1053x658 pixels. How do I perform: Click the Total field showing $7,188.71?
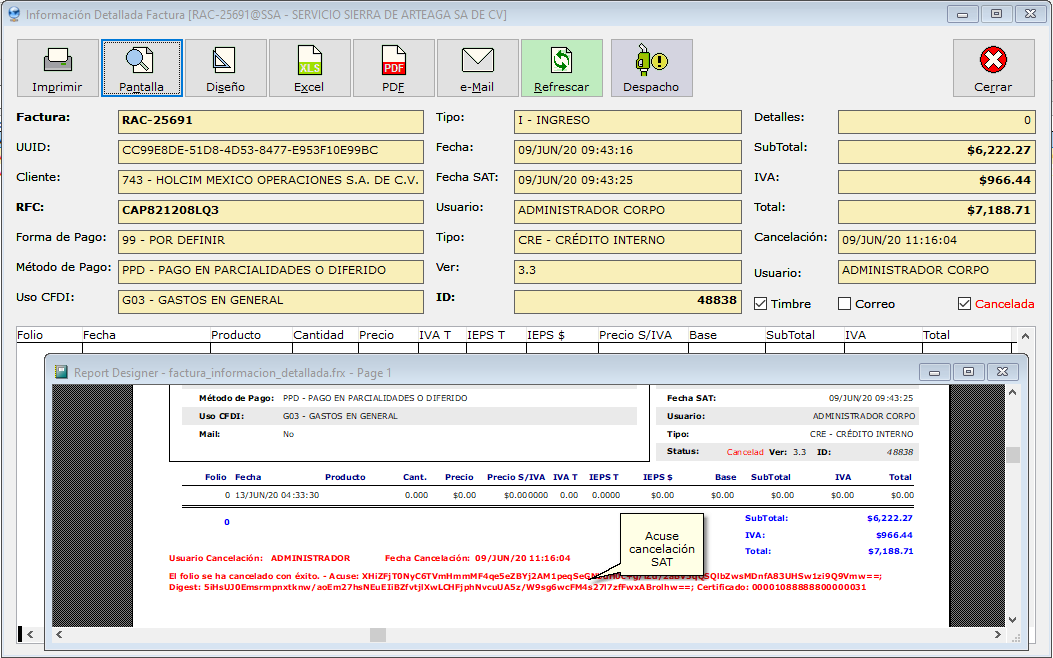[x=936, y=211]
